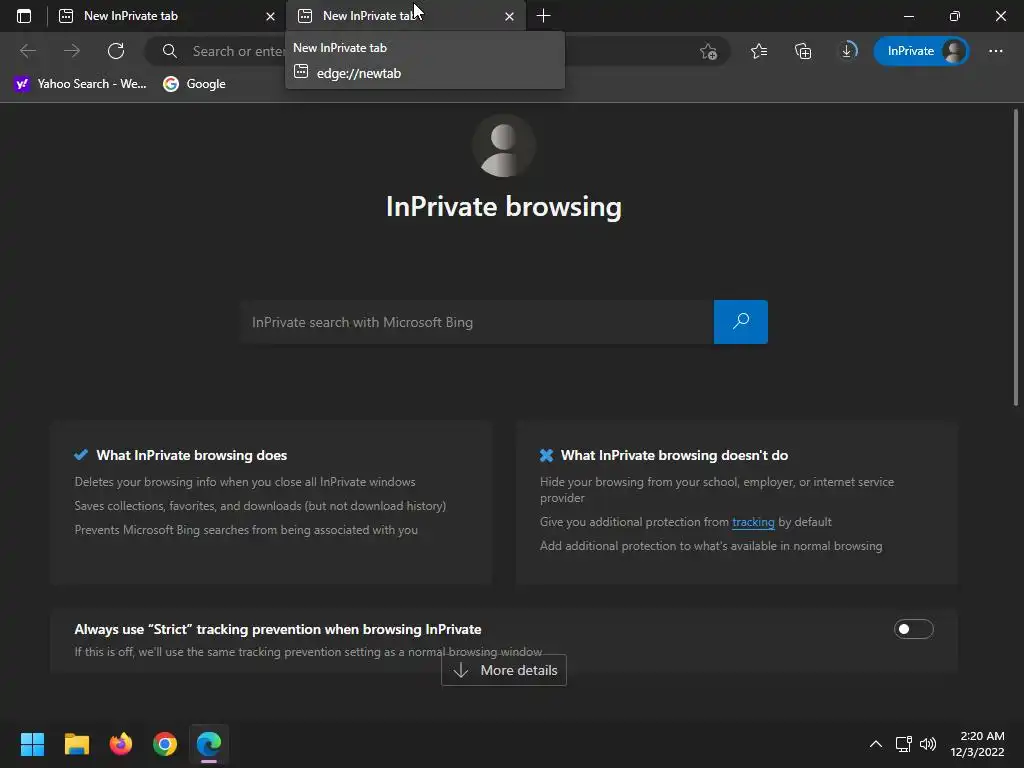
Task: Expand More details
Action: point(504,670)
